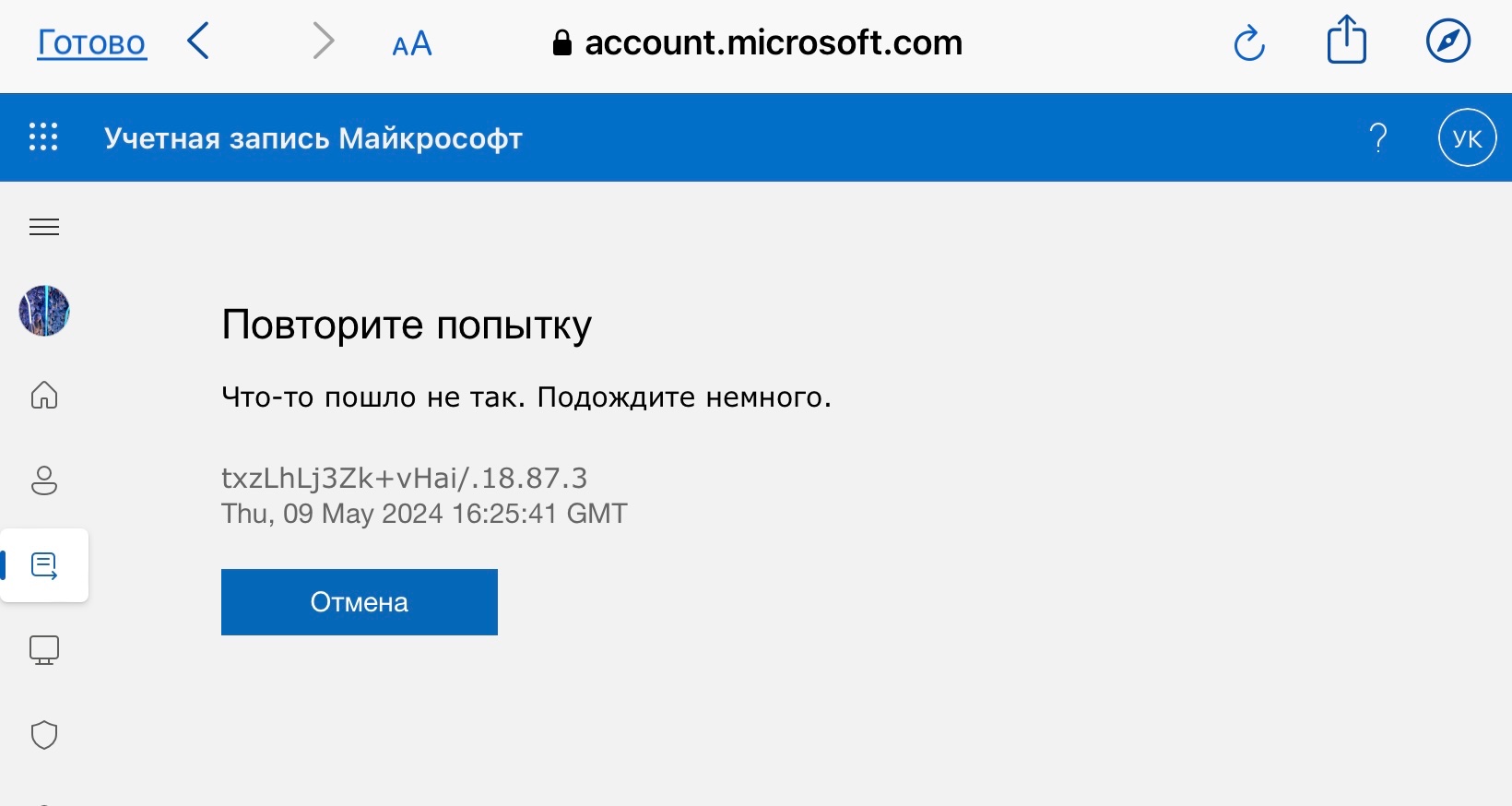
Task: Open help with the question mark icon
Action: point(1378,137)
